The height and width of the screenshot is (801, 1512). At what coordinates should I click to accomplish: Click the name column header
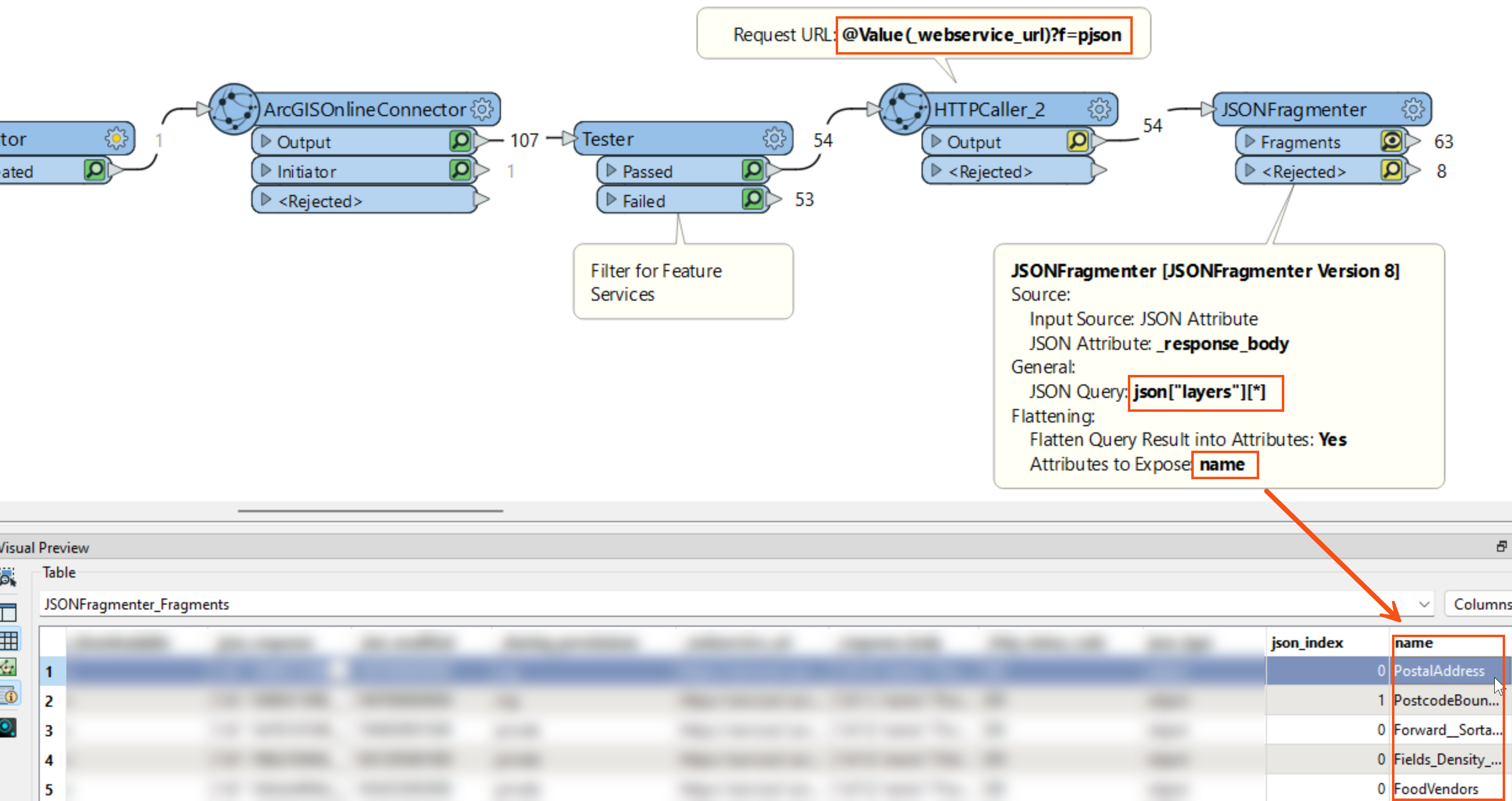click(x=1448, y=643)
